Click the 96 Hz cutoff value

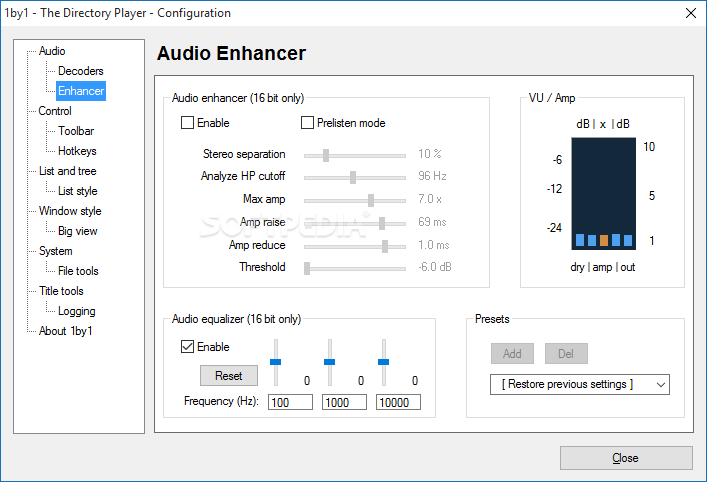point(432,176)
